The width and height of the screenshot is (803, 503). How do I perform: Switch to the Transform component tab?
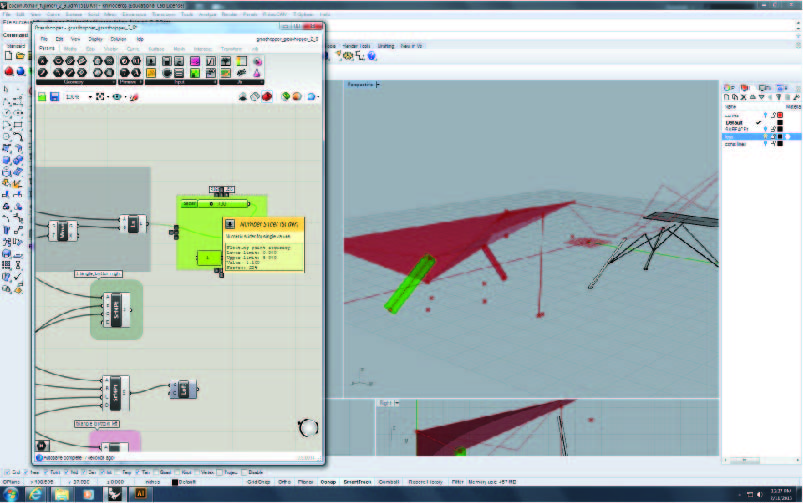click(x=230, y=48)
